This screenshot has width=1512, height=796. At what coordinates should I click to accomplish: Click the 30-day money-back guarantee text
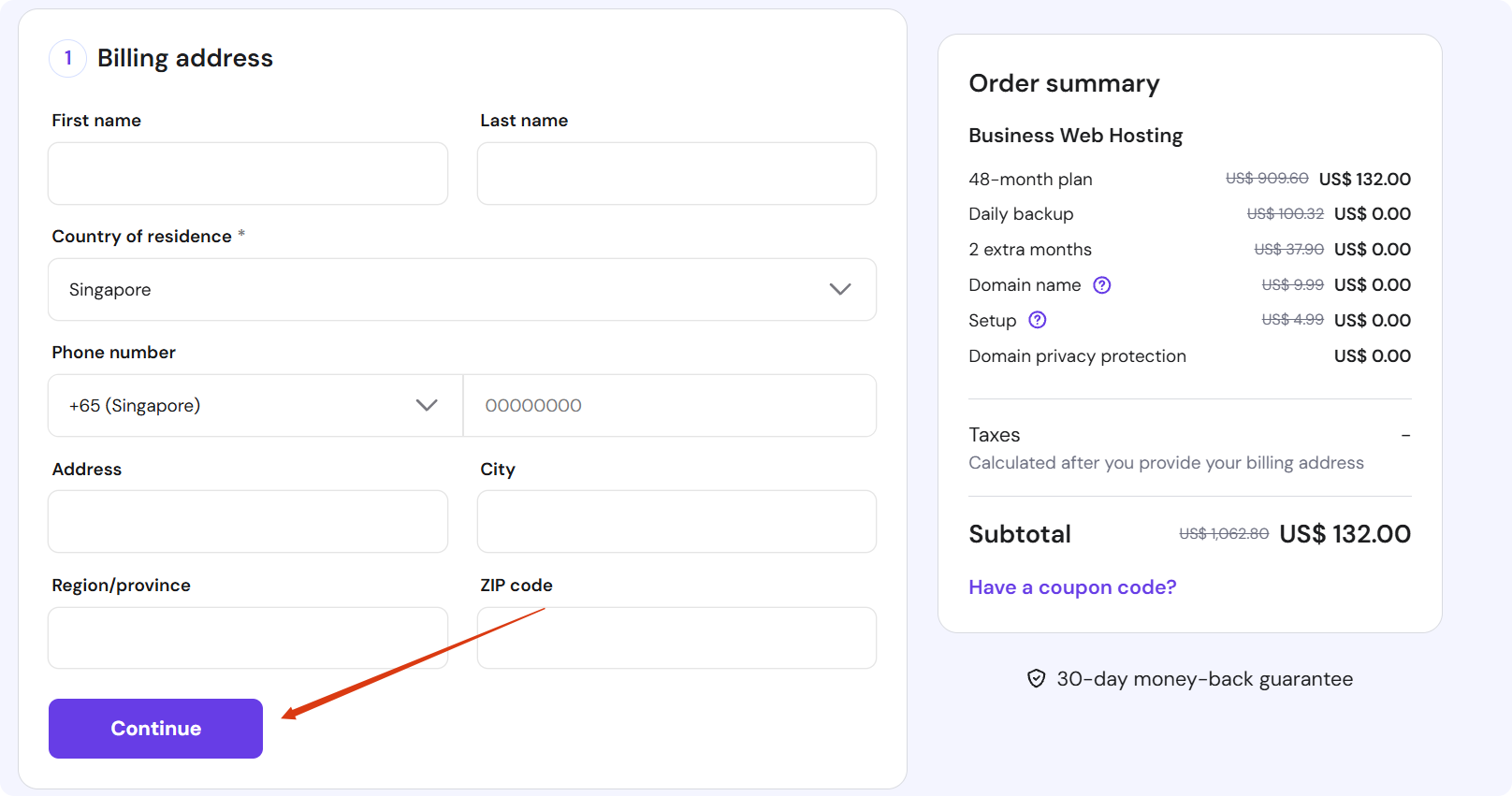click(1204, 679)
